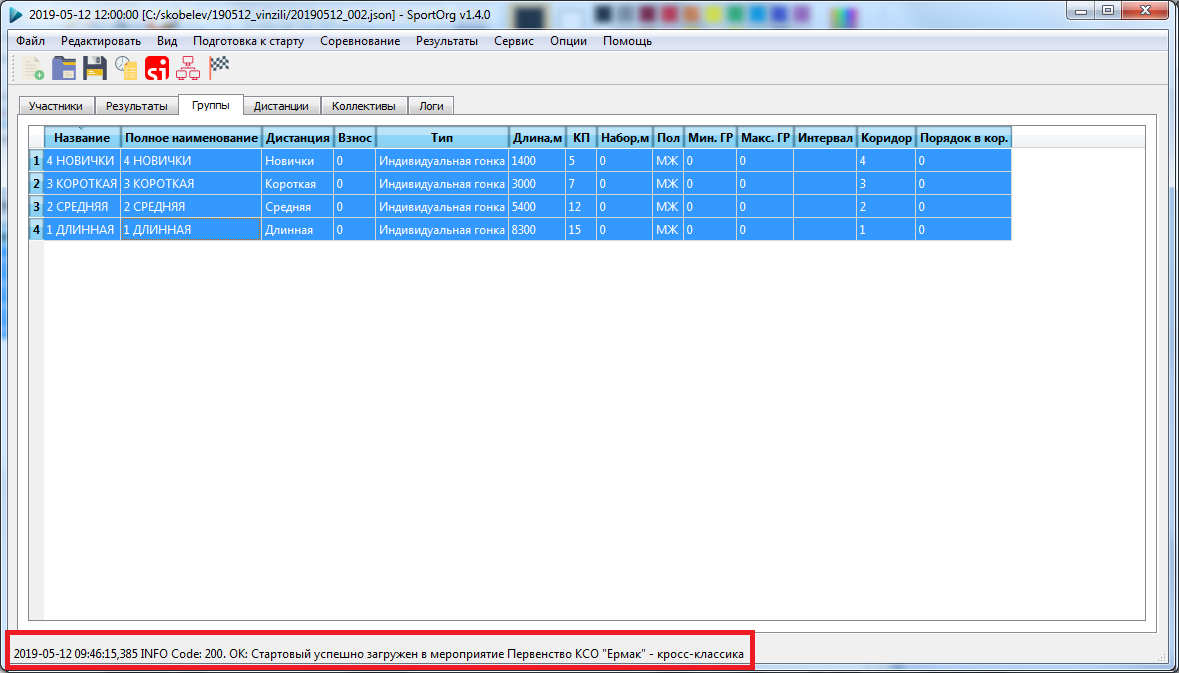The width and height of the screenshot is (1179, 673).
Task: Click the Коридор column header
Action: coord(887,138)
